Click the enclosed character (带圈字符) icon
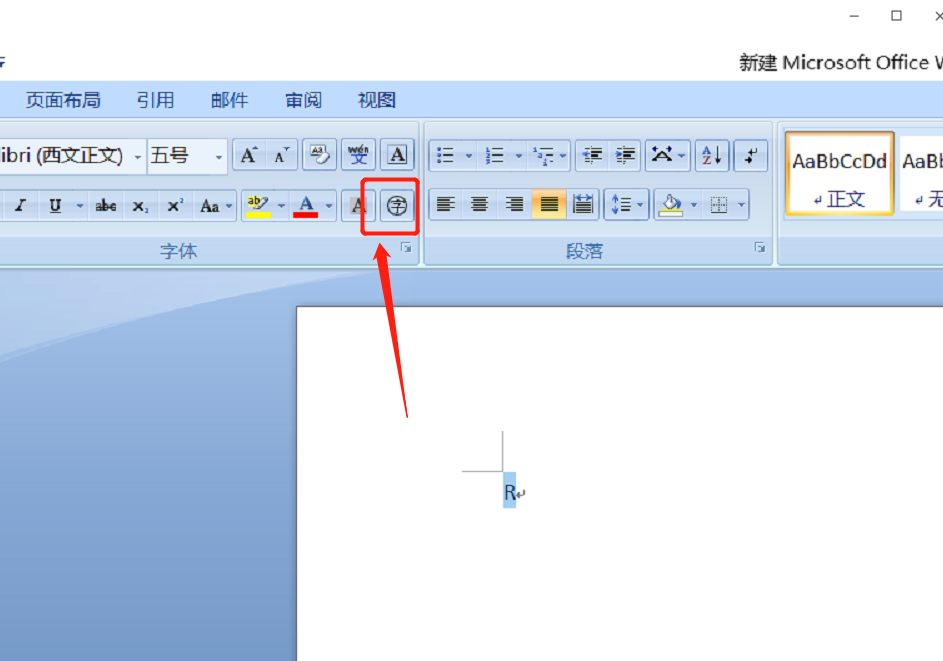 click(x=397, y=206)
